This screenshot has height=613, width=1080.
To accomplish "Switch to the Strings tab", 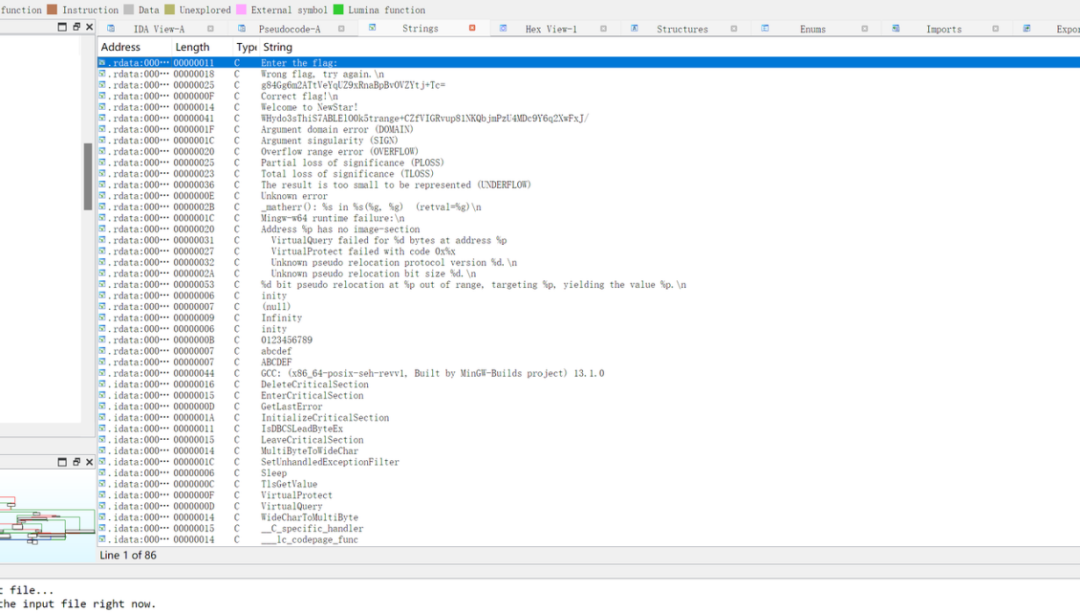I will point(421,28).
